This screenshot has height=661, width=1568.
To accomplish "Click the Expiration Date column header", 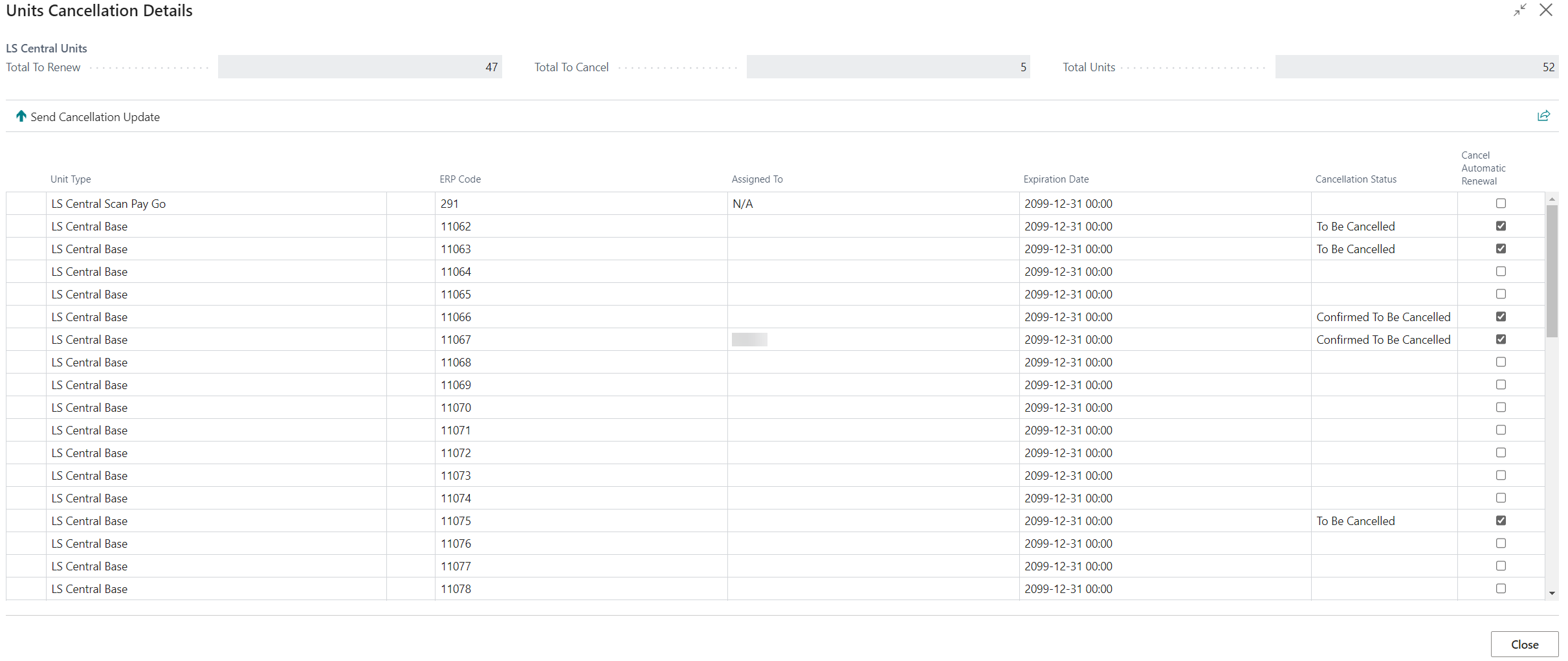I will pos(1056,179).
